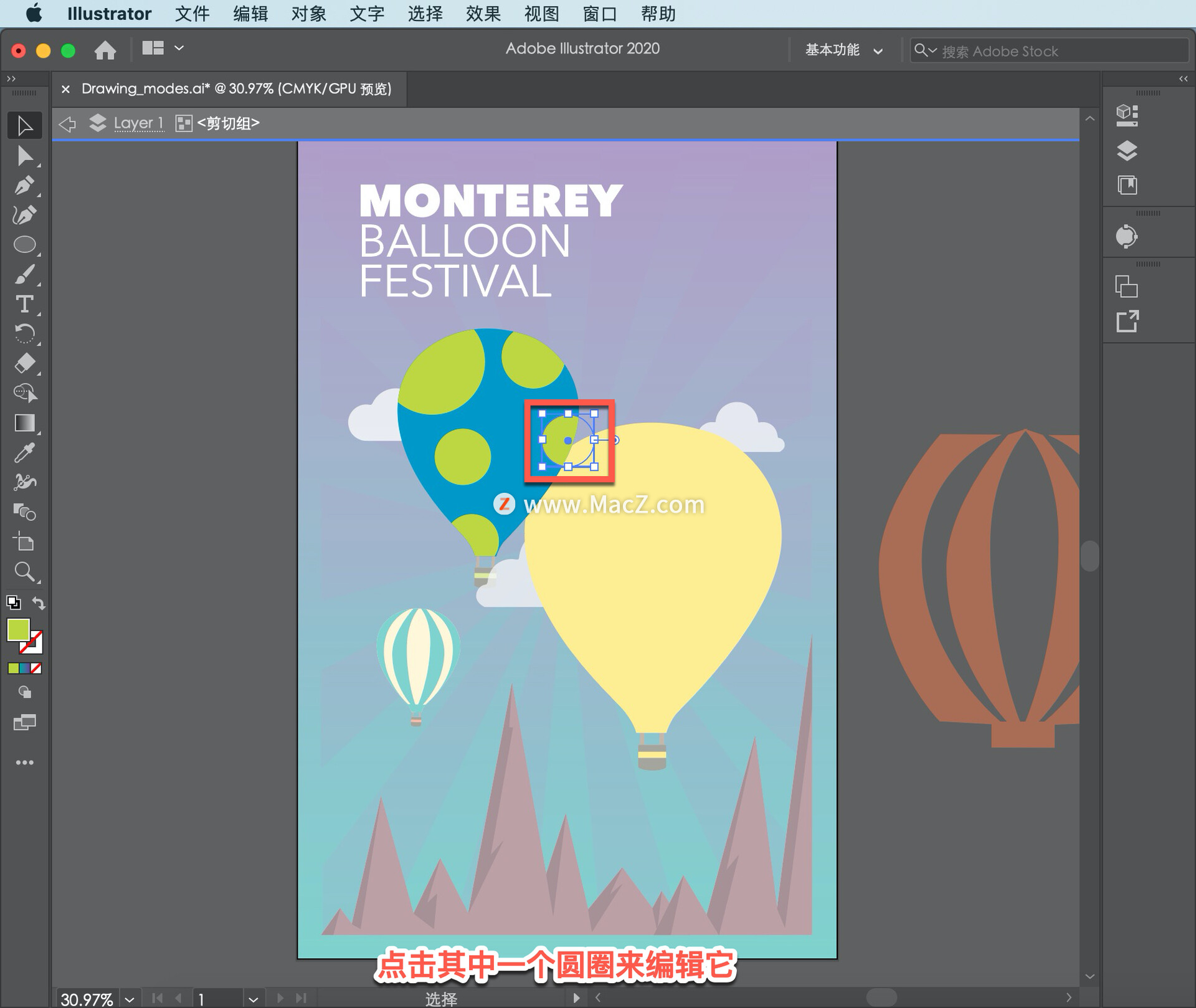This screenshot has height=1008, width=1196.
Task: Select the Pen tool
Action: tap(24, 186)
